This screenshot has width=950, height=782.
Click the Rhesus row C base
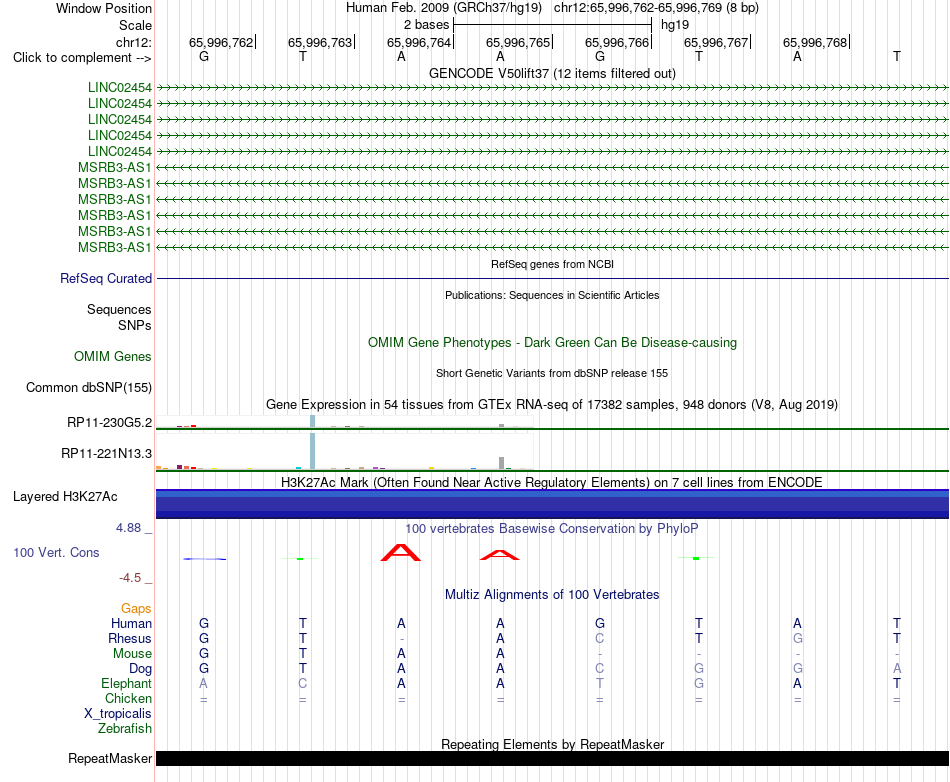(599, 638)
